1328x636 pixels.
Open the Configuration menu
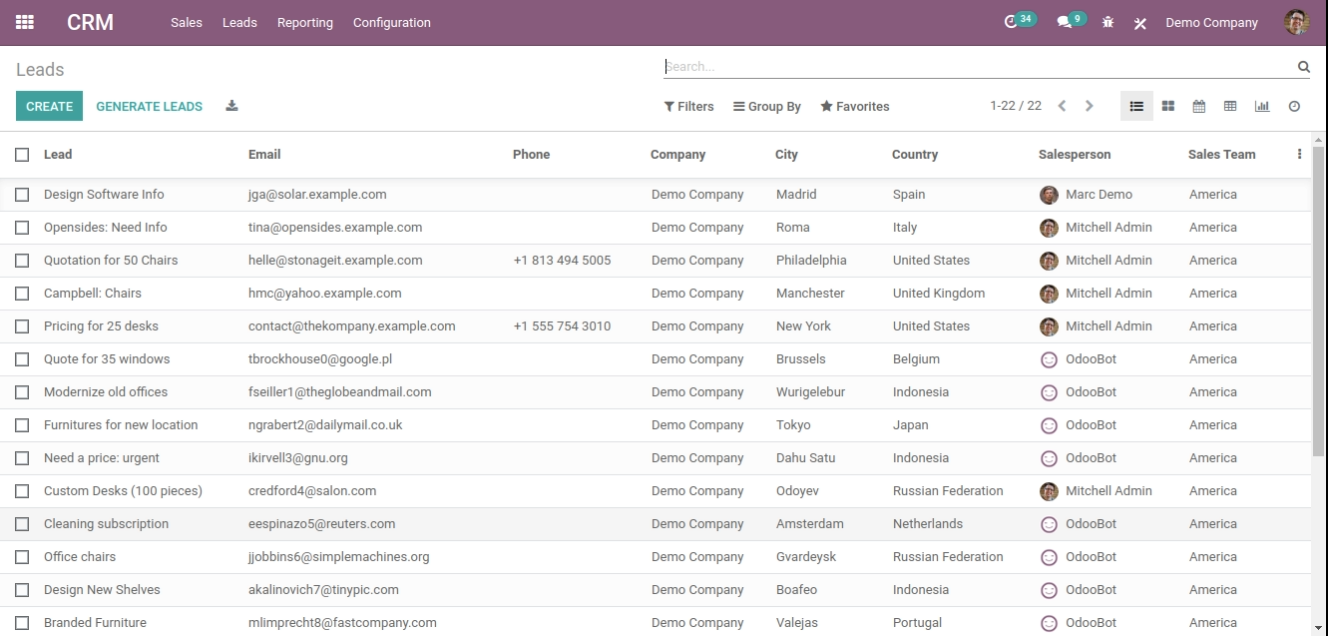391,22
